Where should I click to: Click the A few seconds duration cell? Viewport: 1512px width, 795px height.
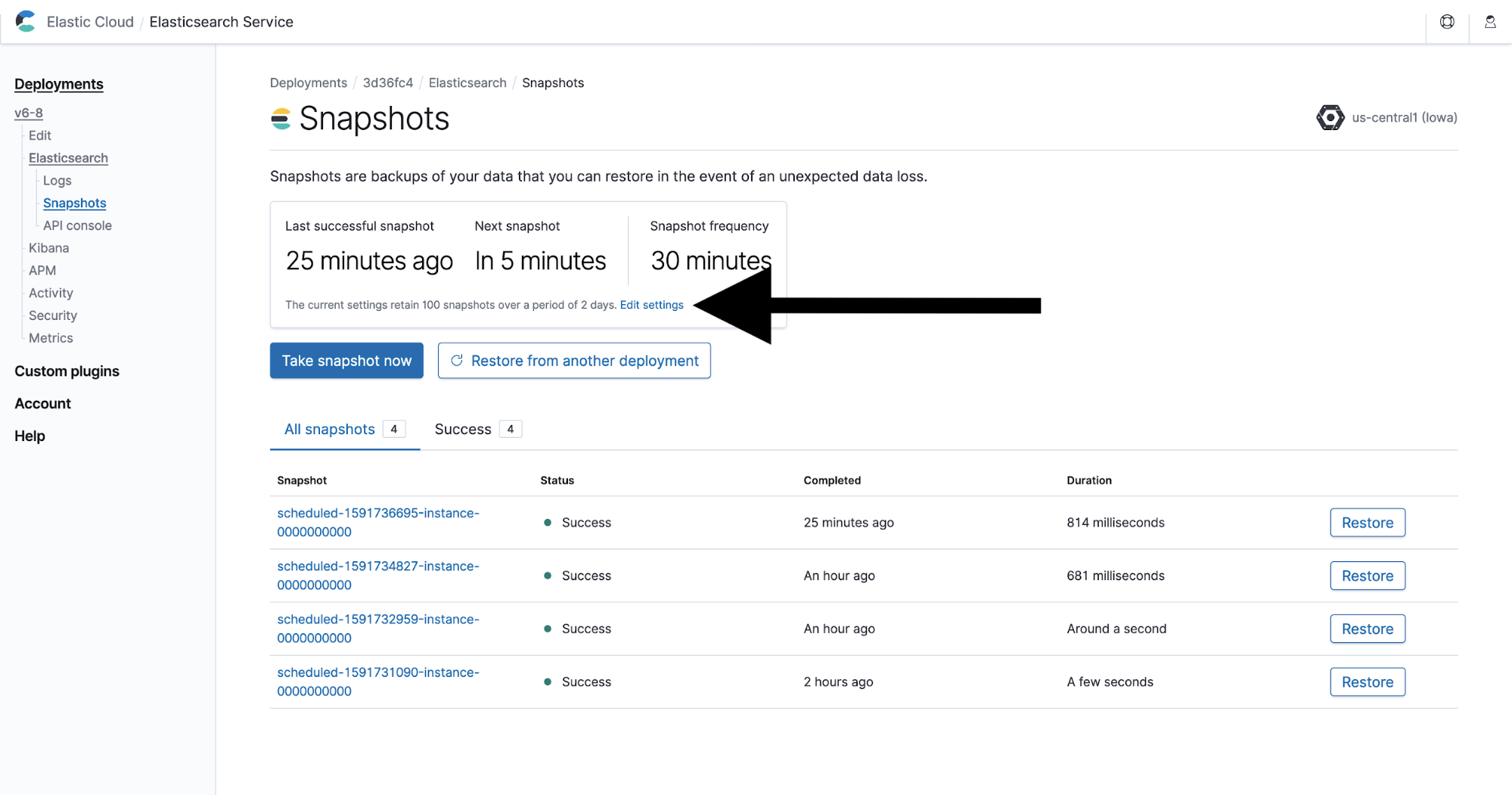coord(1110,682)
